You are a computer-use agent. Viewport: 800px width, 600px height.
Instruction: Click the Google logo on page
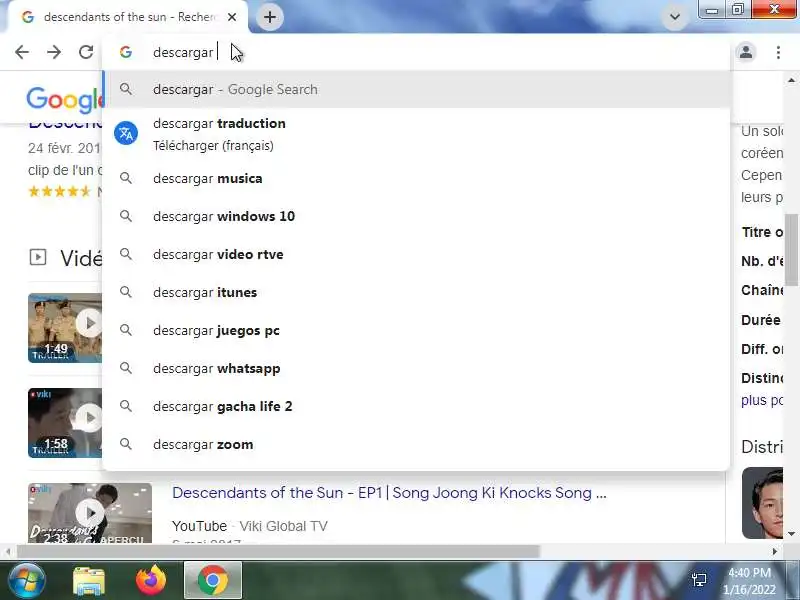(64, 99)
